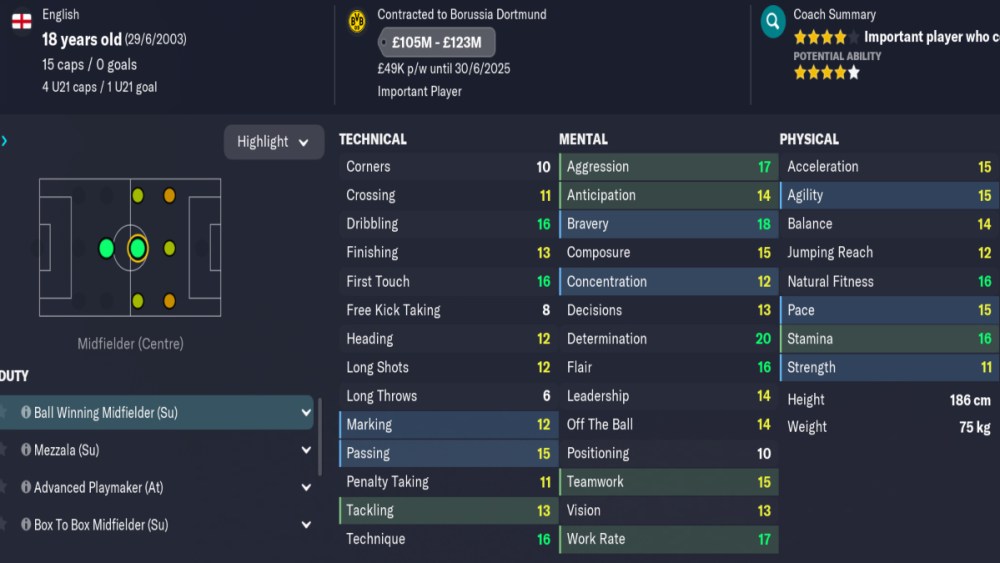The height and width of the screenshot is (563, 1000).
Task: Click the Borussia Dortmund club badge
Action: click(x=356, y=21)
